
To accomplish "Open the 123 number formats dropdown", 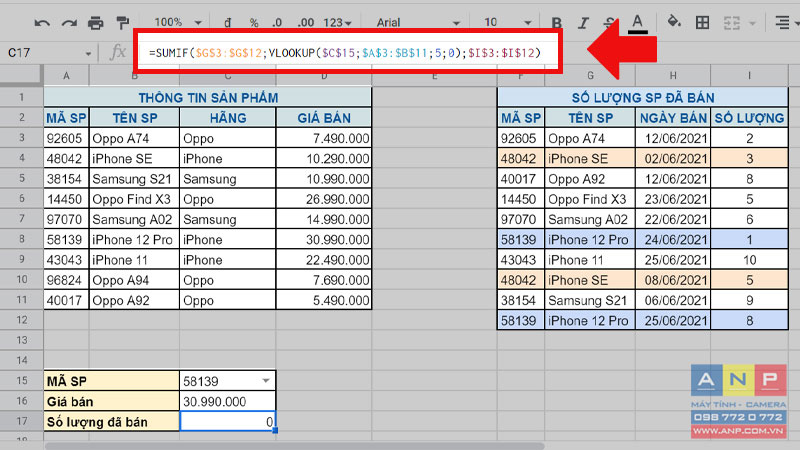I will tap(337, 22).
